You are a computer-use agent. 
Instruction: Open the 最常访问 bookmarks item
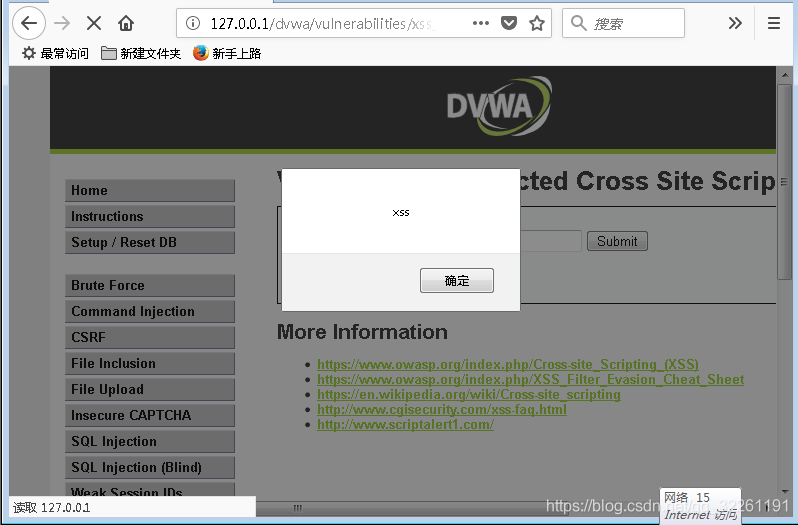pyautogui.click(x=55, y=53)
